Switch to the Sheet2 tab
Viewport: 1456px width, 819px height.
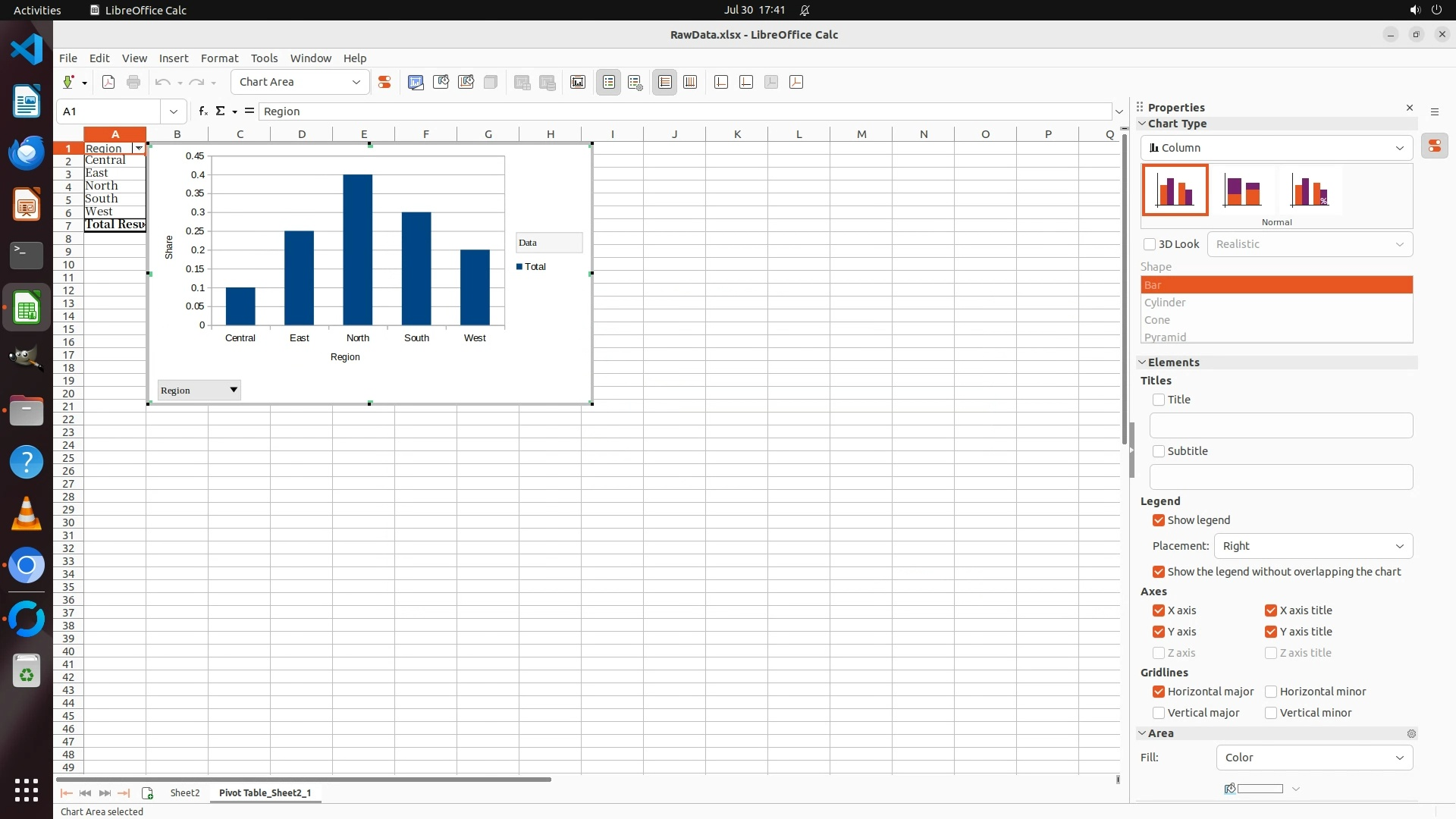coord(185,792)
